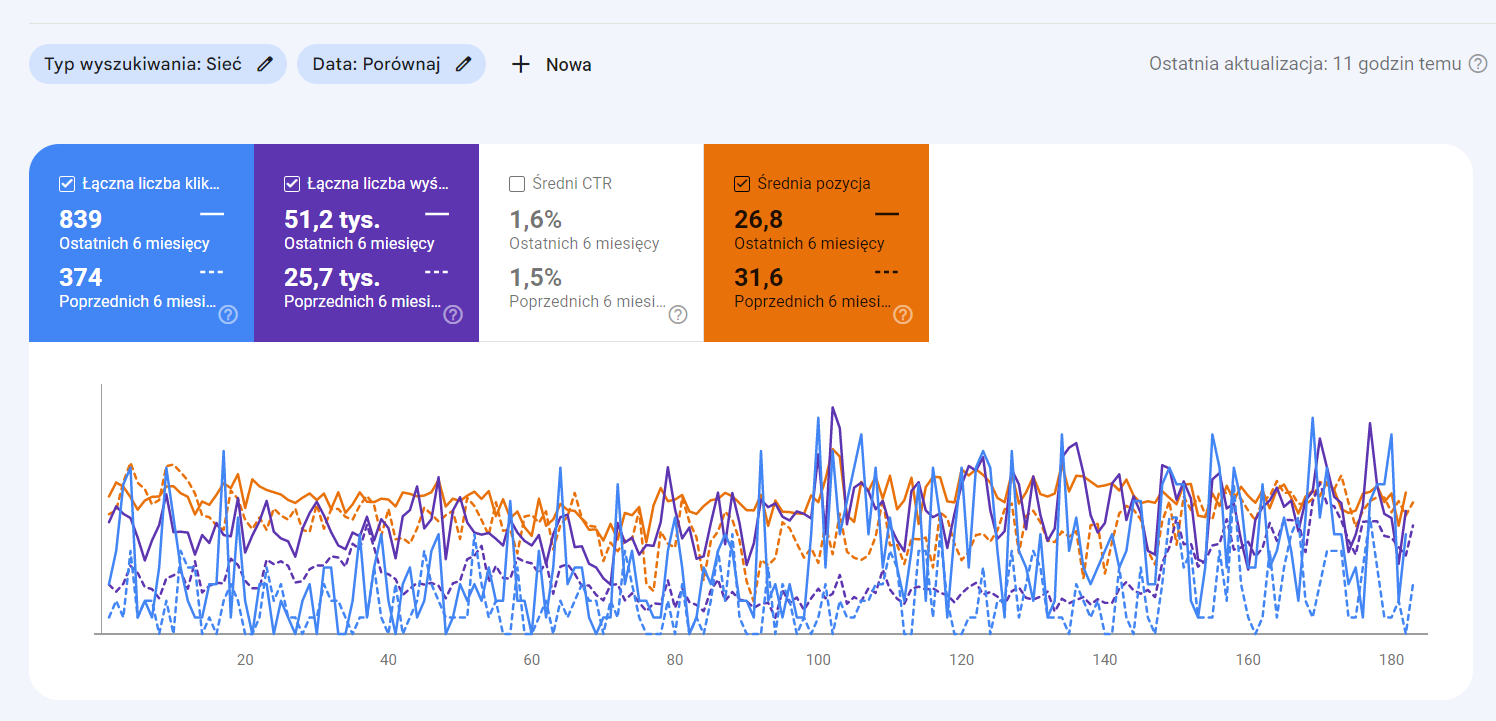Click the x-axis label 100
Viewport: 1496px width, 721px height.
click(818, 660)
